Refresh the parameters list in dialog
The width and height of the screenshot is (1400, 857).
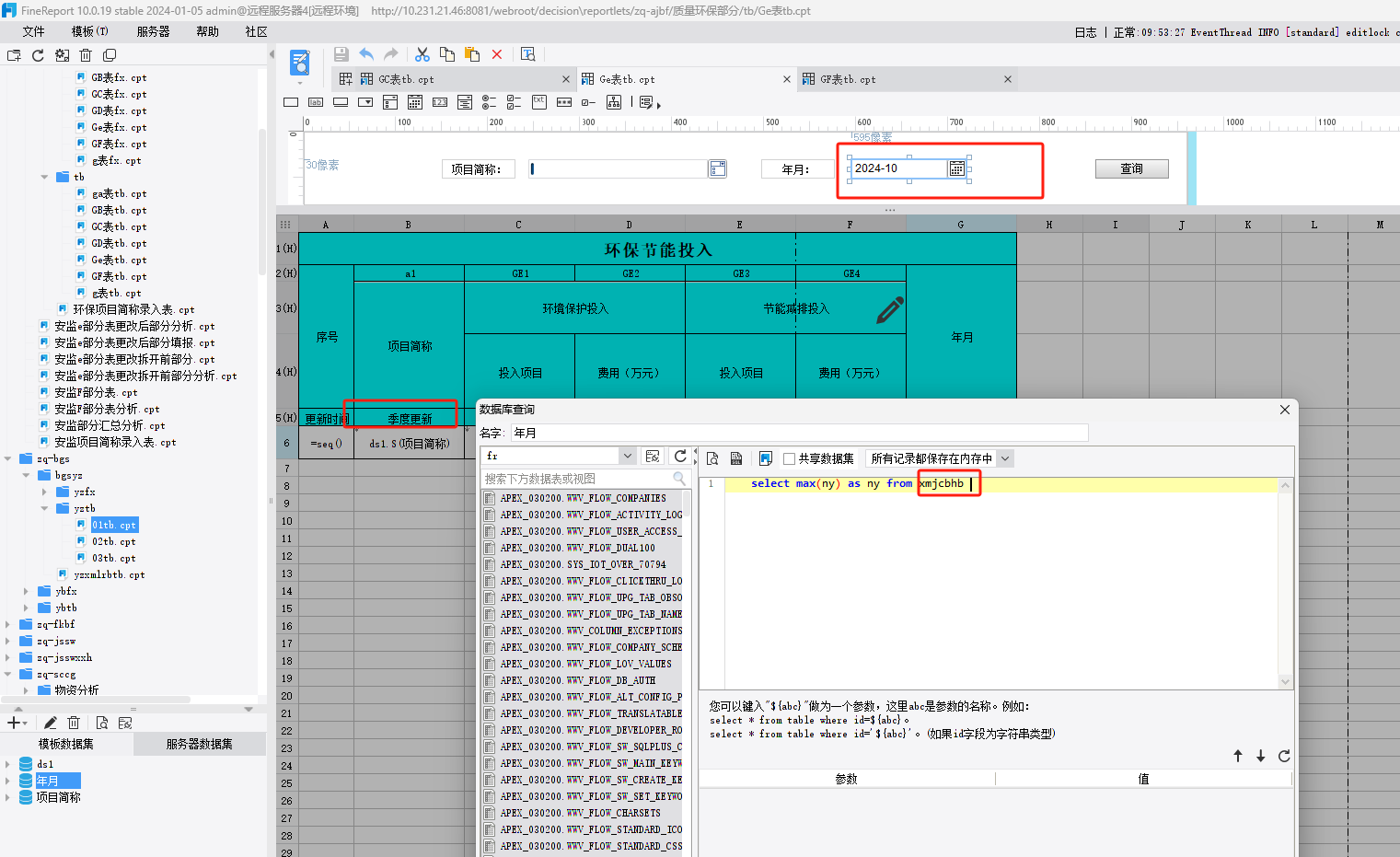pyautogui.click(x=1284, y=756)
